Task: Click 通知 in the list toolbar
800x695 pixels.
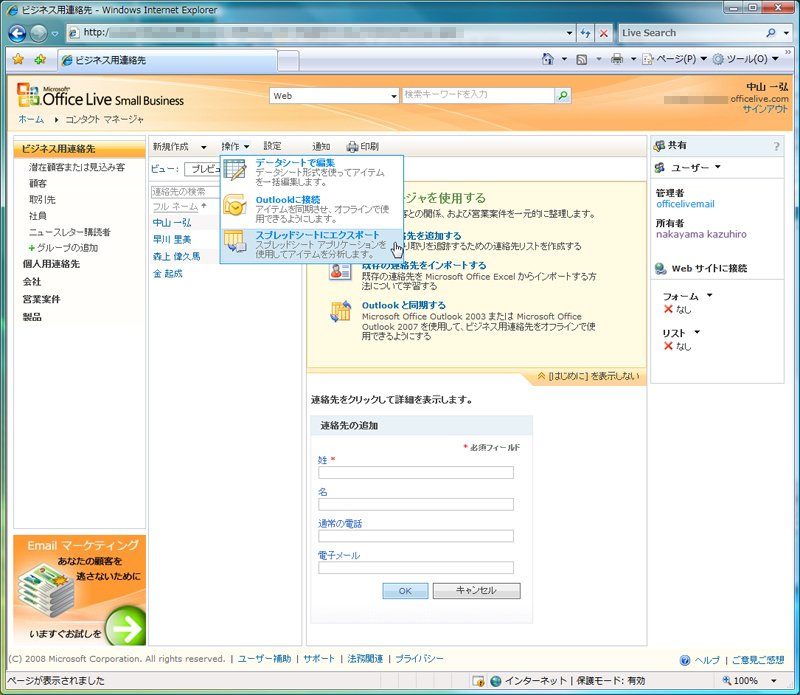Action: (x=321, y=146)
